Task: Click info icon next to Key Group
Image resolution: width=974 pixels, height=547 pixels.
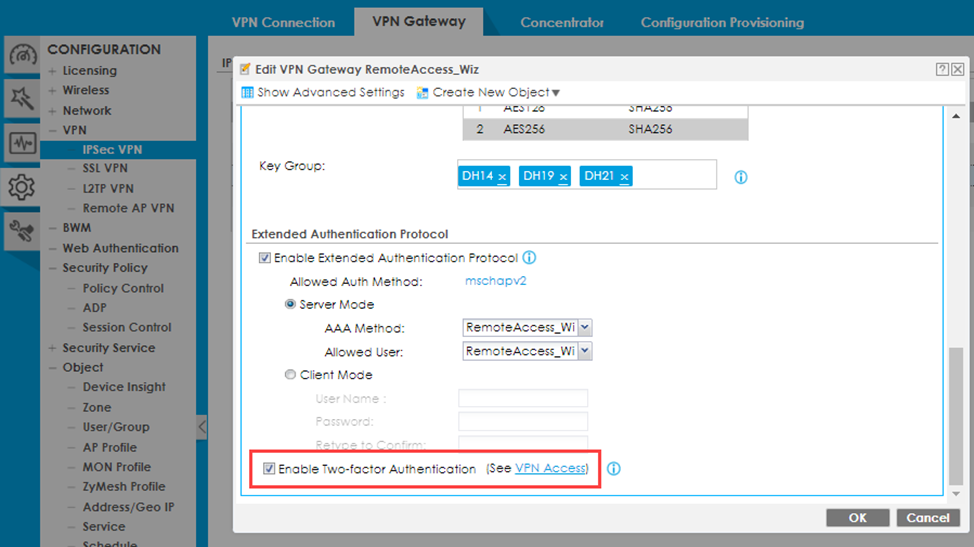Action: click(741, 177)
